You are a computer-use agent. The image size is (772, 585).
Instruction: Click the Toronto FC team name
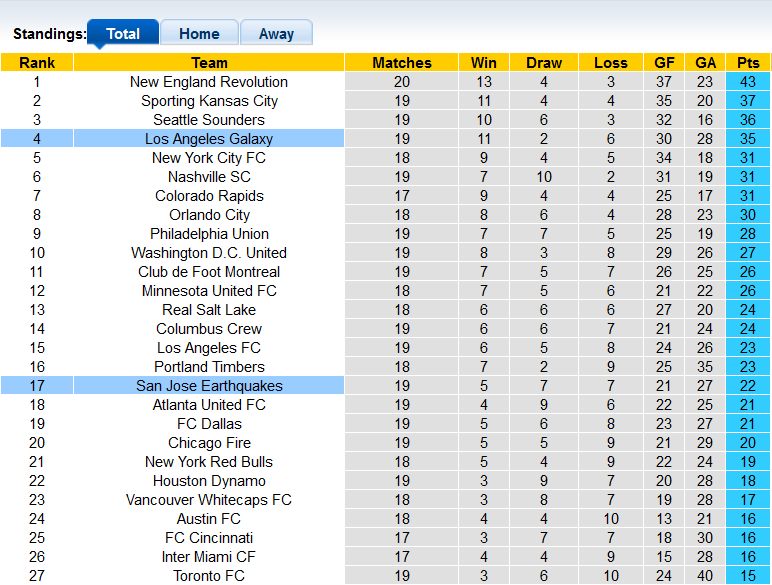pos(209,576)
